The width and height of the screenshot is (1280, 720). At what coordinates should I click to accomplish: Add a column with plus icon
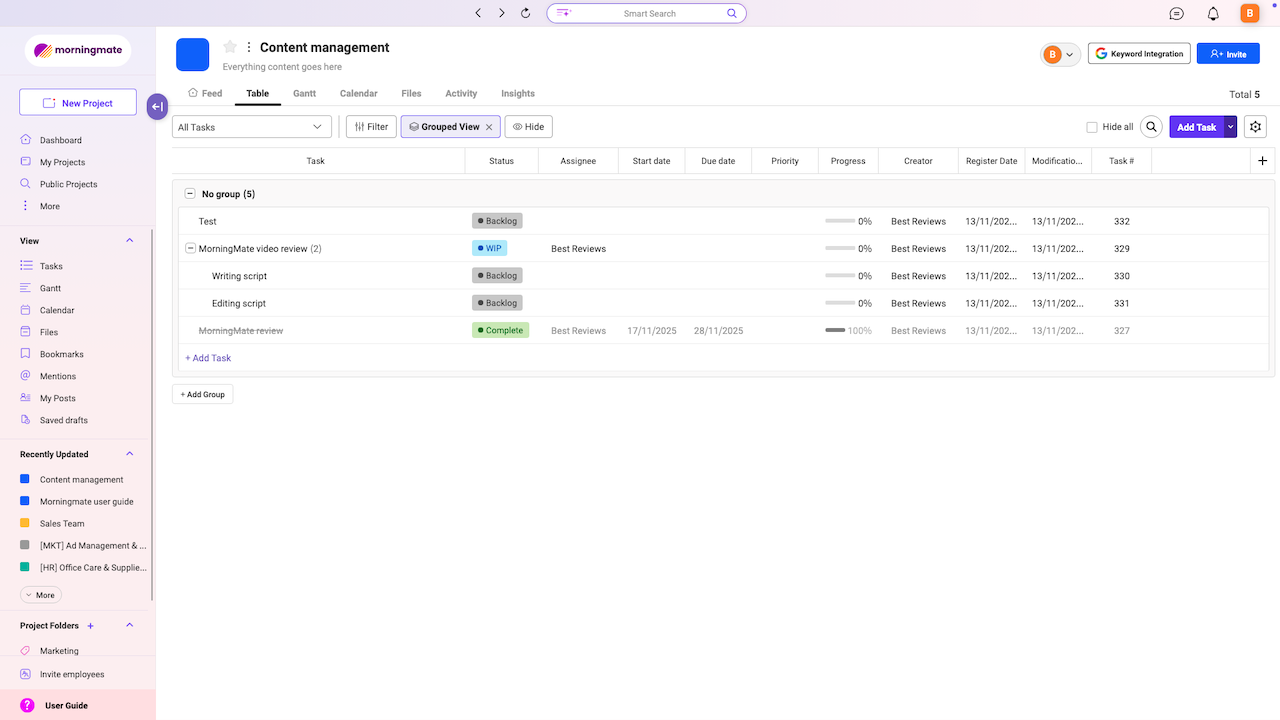1262,161
